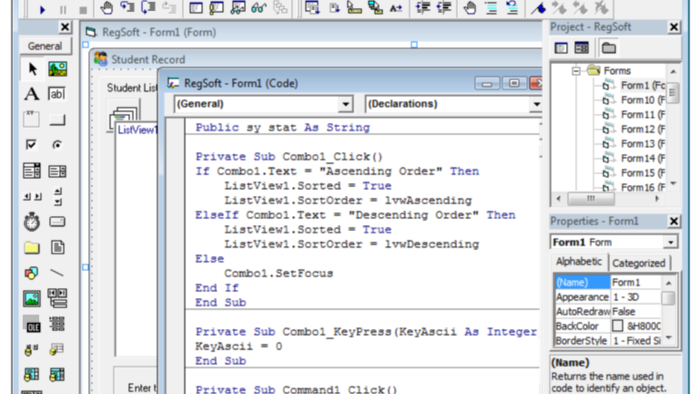
Task: Select the Image control in the toolbox
Action: click(x=32, y=299)
